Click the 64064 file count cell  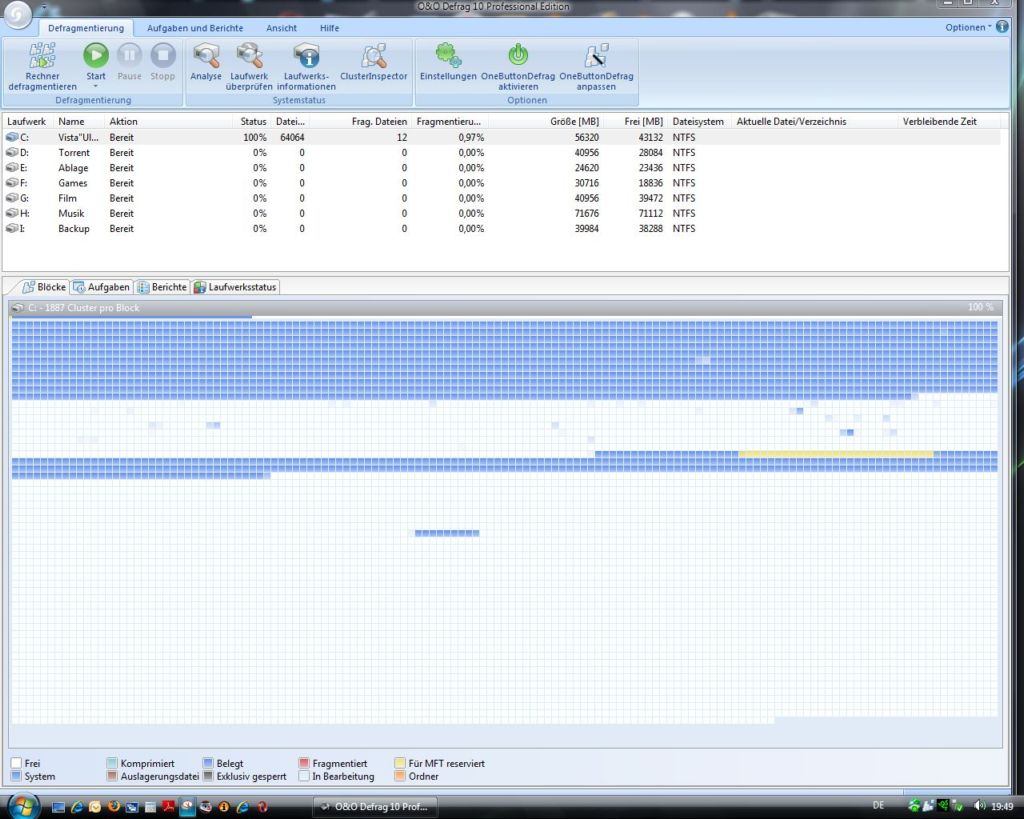(292, 137)
